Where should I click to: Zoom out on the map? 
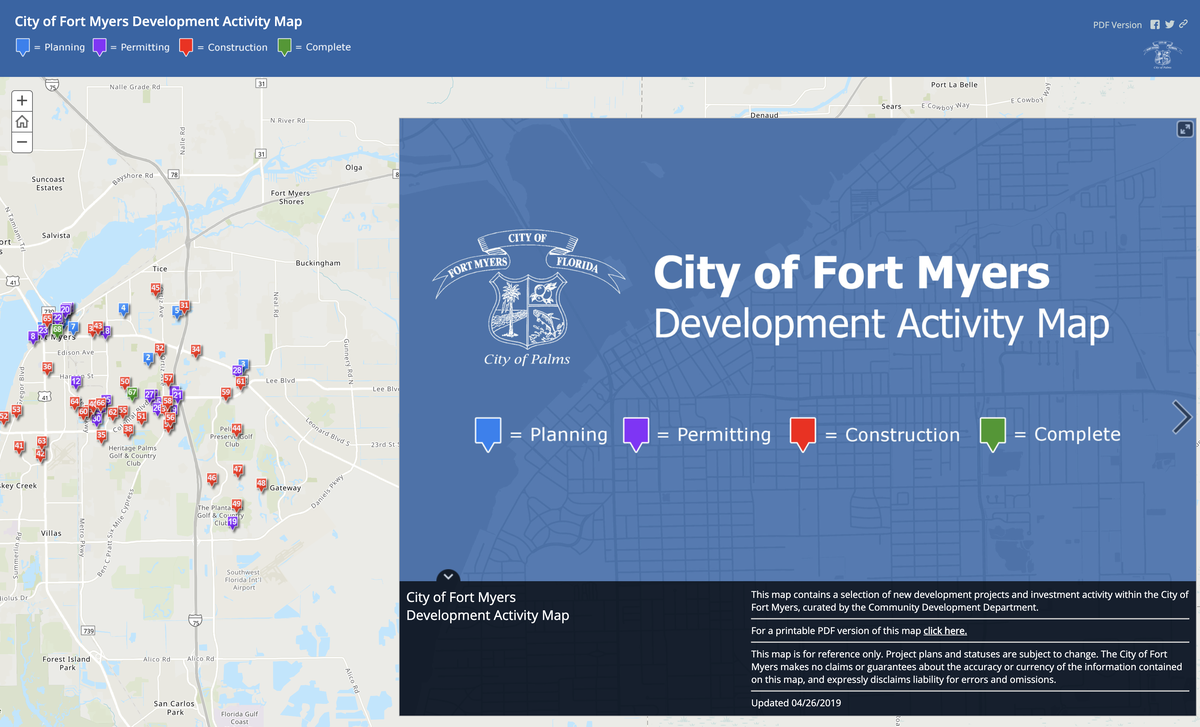22,143
